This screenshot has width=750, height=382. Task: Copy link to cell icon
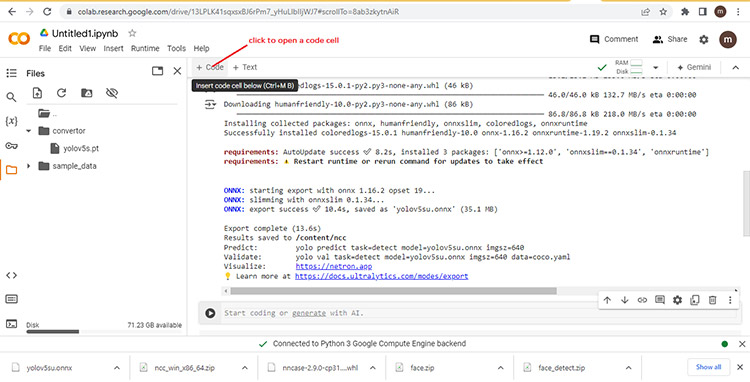[x=642, y=300]
